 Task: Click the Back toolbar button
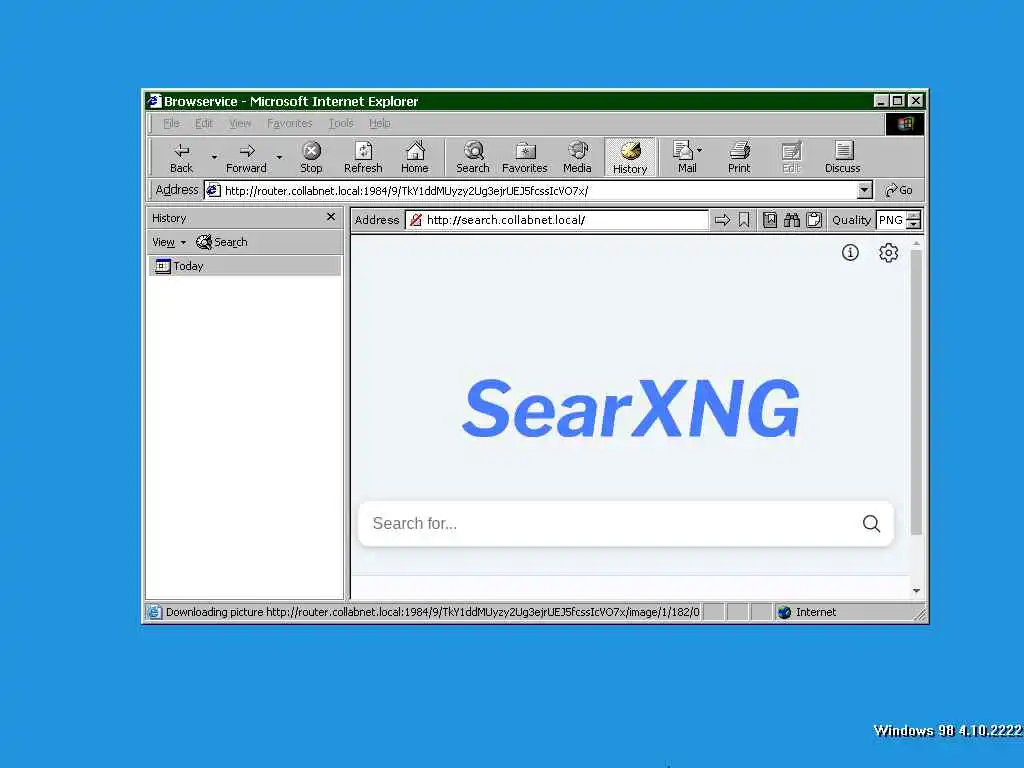pos(182,158)
